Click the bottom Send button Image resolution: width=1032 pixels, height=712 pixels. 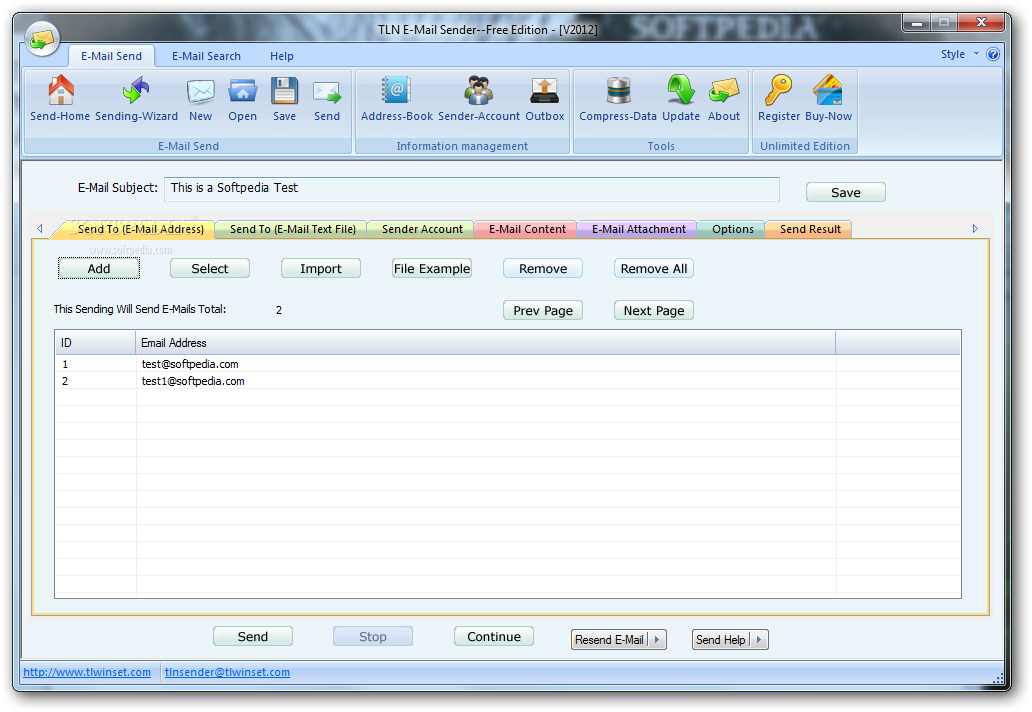pyautogui.click(x=253, y=636)
